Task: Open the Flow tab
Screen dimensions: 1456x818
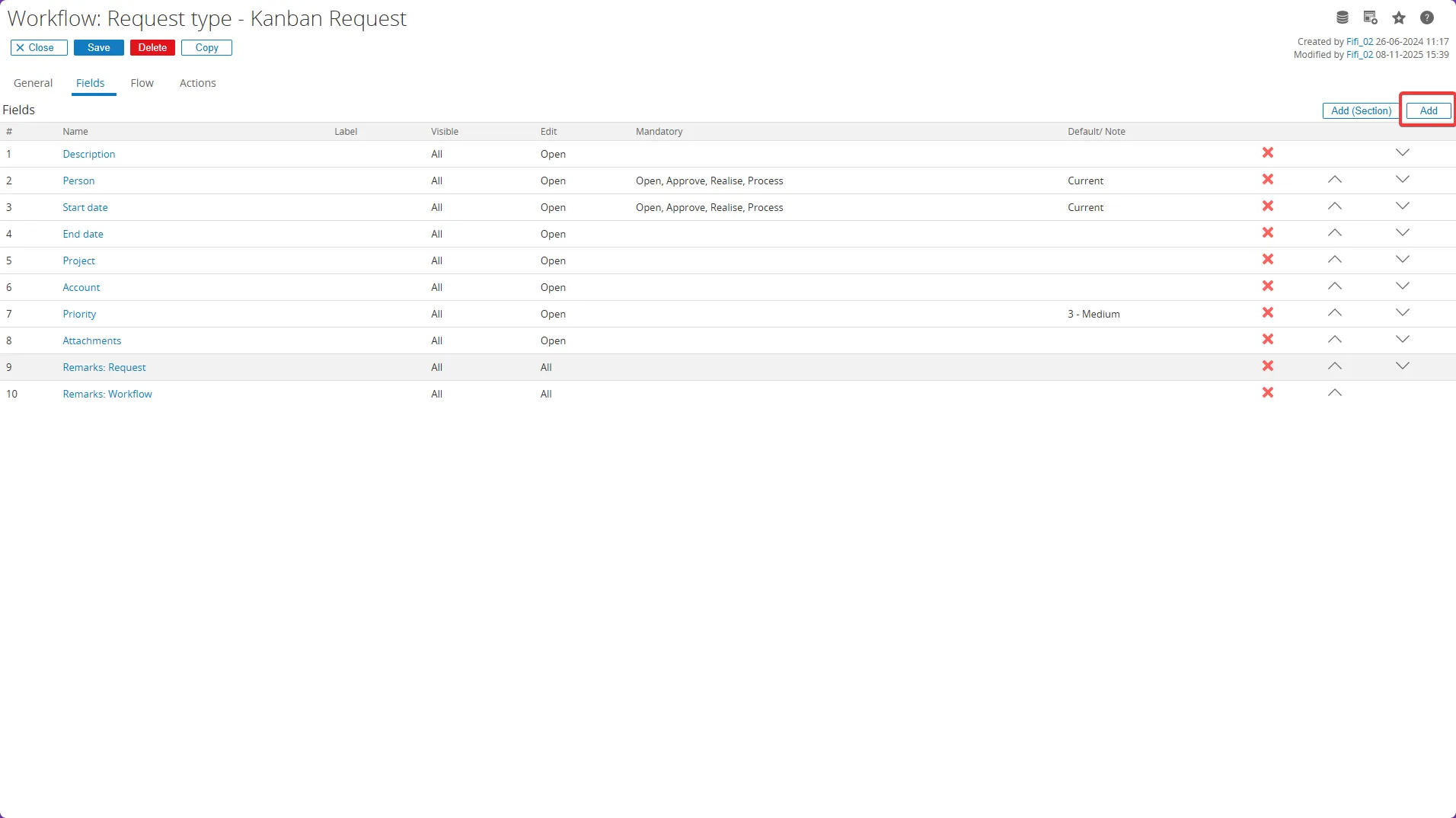Action: 142,83
